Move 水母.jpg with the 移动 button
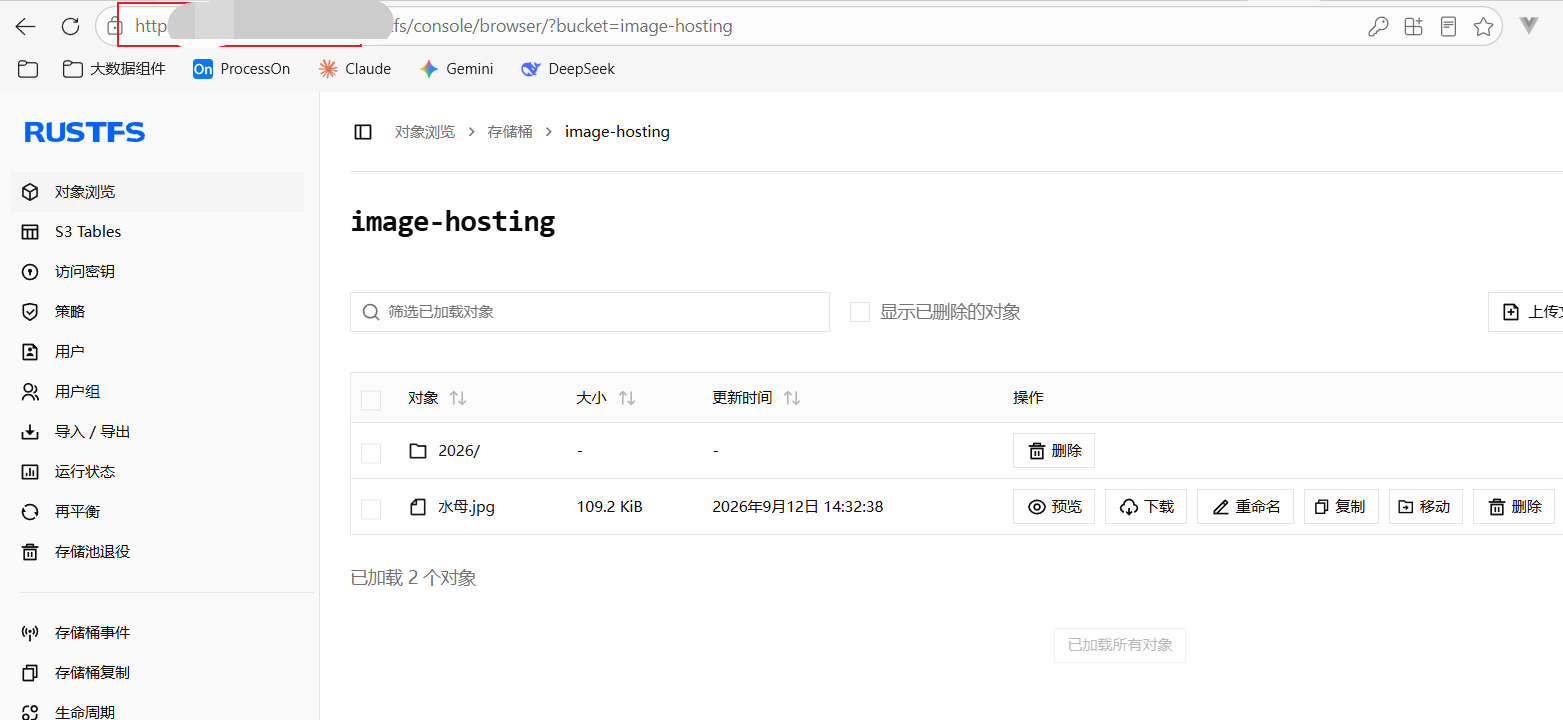Image resolution: width=1563 pixels, height=720 pixels. (1426, 507)
